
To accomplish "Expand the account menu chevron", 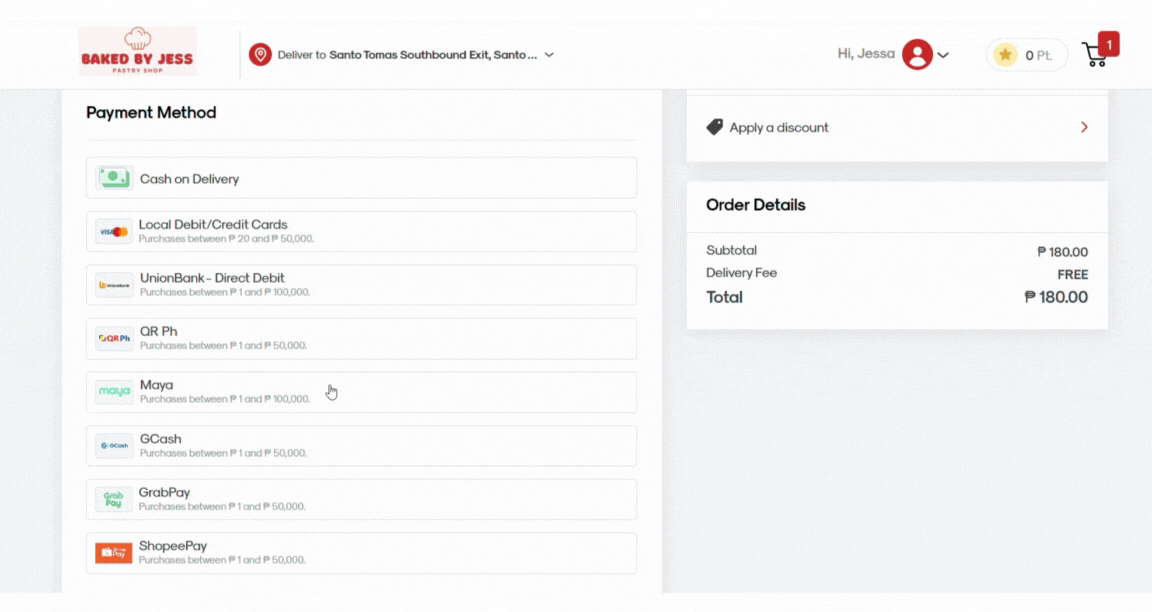I will tap(943, 55).
